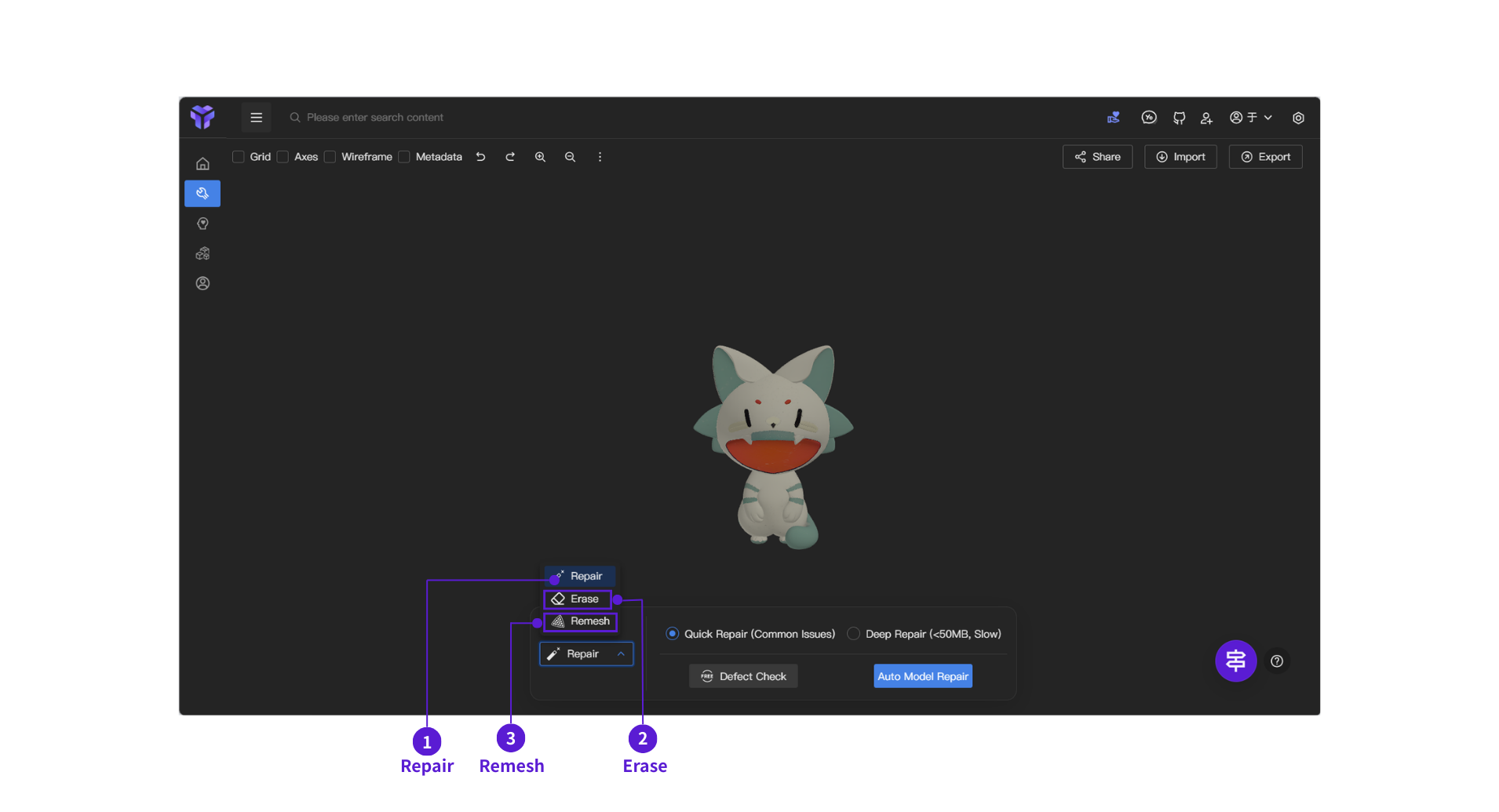Image resolution: width=1499 pixels, height=812 pixels.
Task: Click the Auto Model Repair button
Action: [923, 676]
